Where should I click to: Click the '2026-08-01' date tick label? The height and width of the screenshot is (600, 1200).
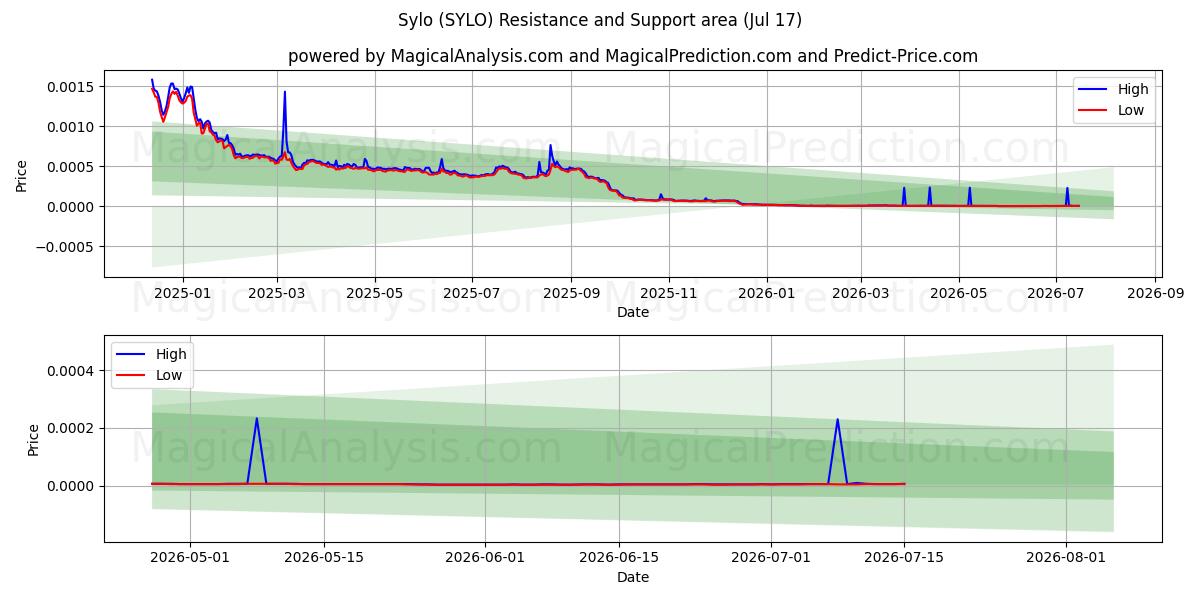1066,559
